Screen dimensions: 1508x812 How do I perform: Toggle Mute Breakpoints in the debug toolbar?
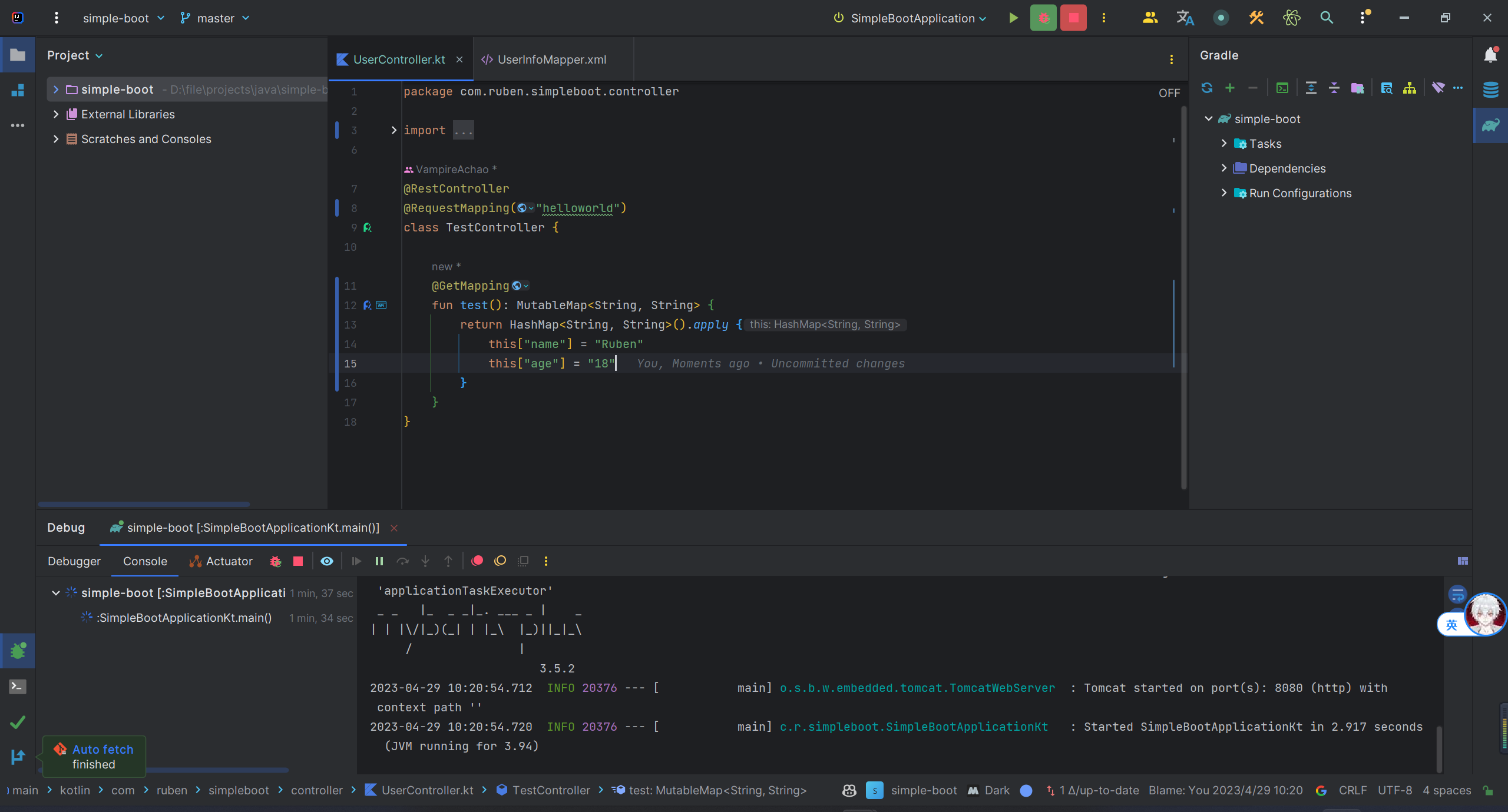pos(500,561)
